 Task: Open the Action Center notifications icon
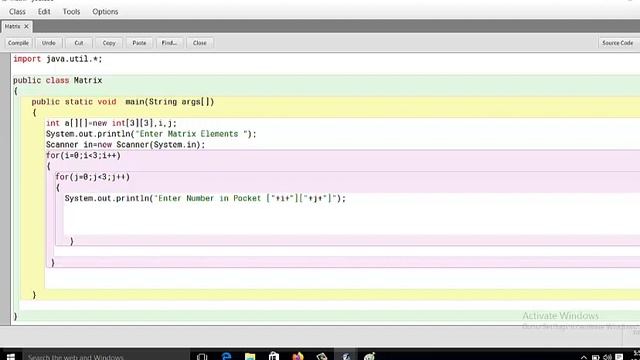pyautogui.click(x=619, y=357)
